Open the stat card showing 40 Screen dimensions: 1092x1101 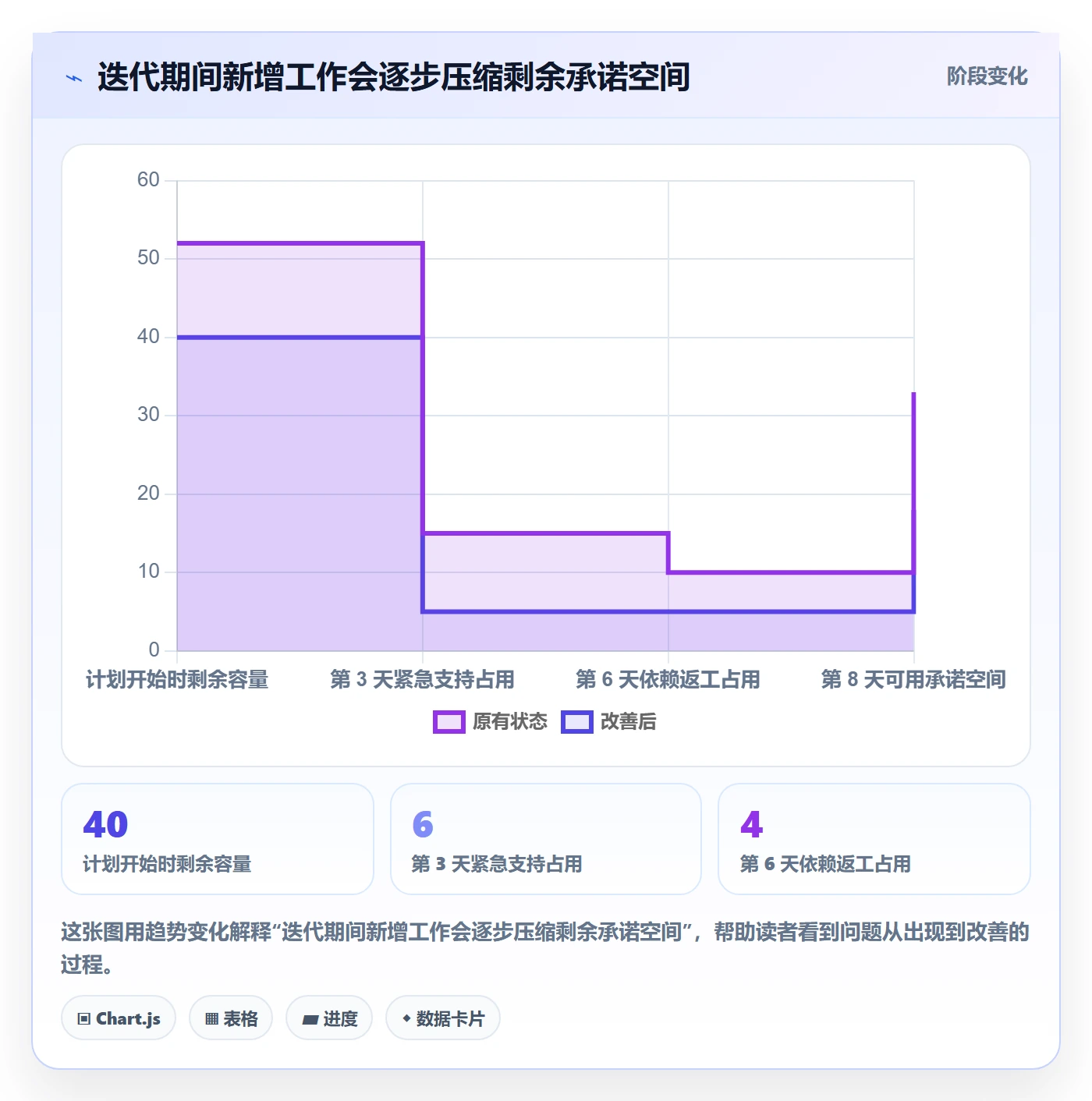(x=218, y=839)
